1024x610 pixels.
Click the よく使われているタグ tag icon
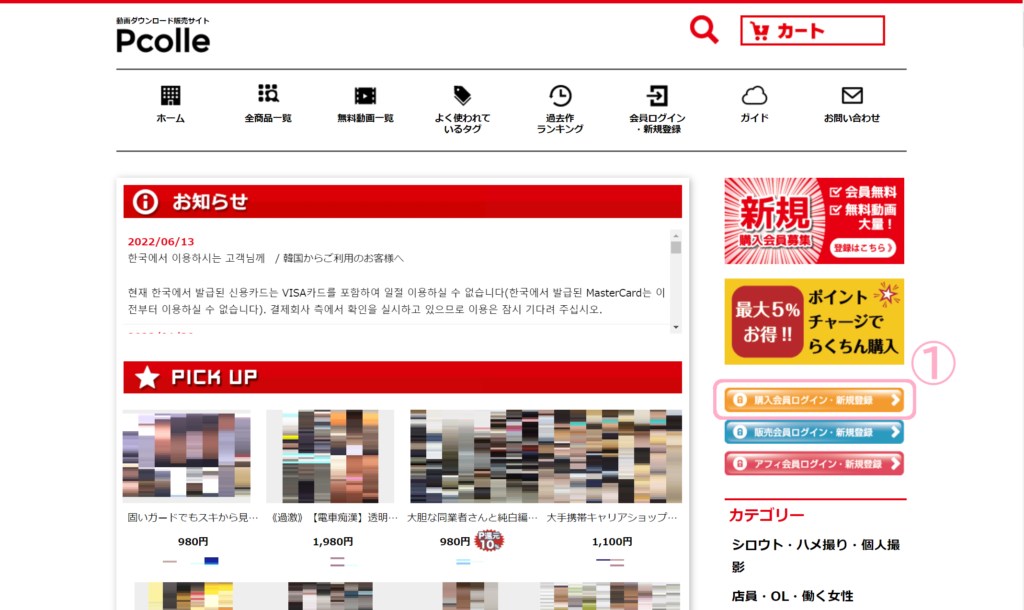tap(462, 95)
